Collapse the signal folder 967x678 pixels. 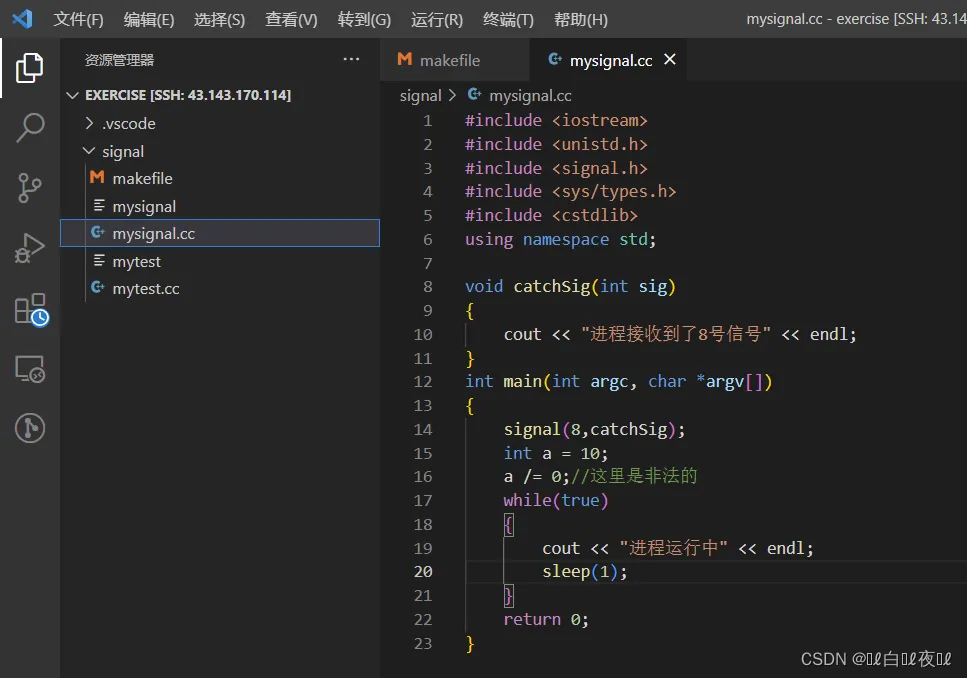pos(122,152)
